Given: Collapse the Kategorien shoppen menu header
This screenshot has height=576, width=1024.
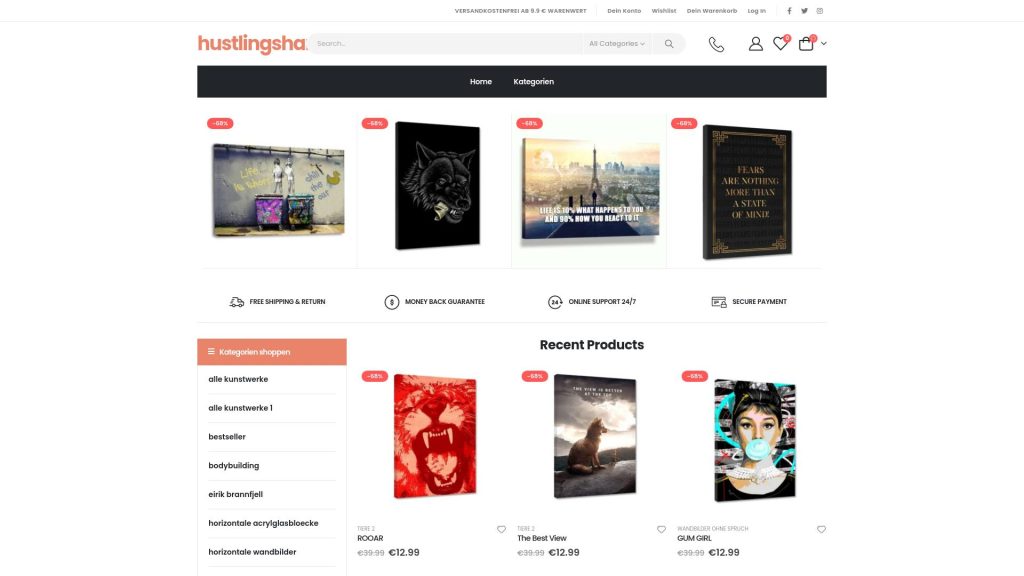Looking at the screenshot, I should [272, 352].
